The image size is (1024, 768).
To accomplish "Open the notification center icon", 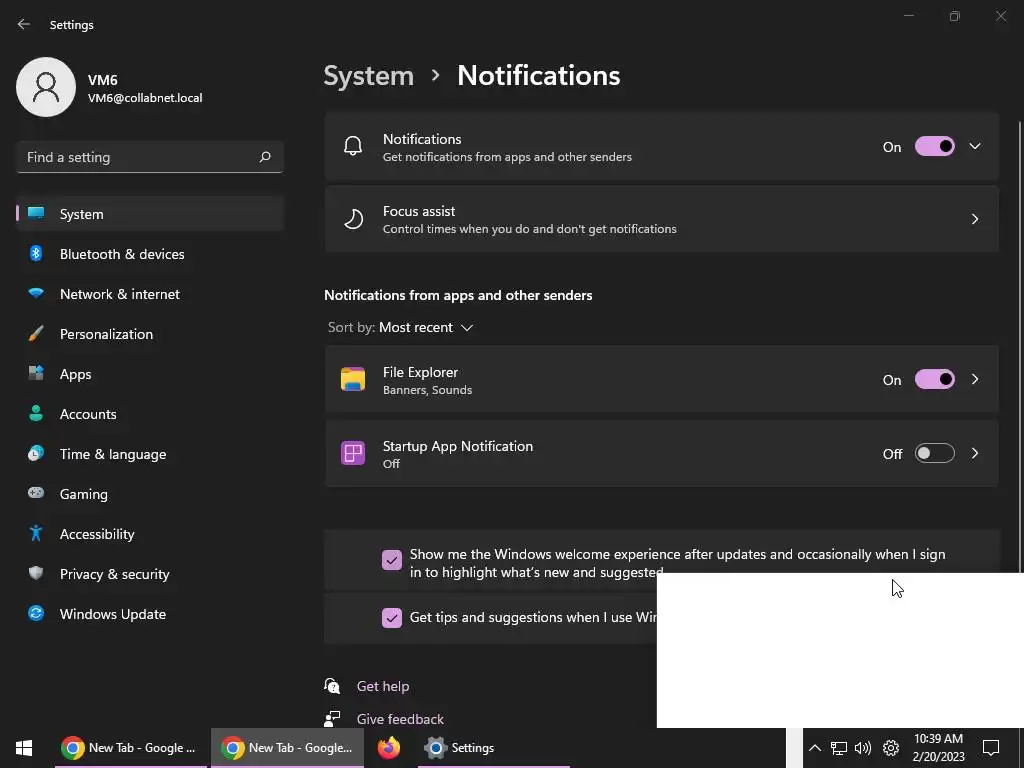I will coord(991,748).
